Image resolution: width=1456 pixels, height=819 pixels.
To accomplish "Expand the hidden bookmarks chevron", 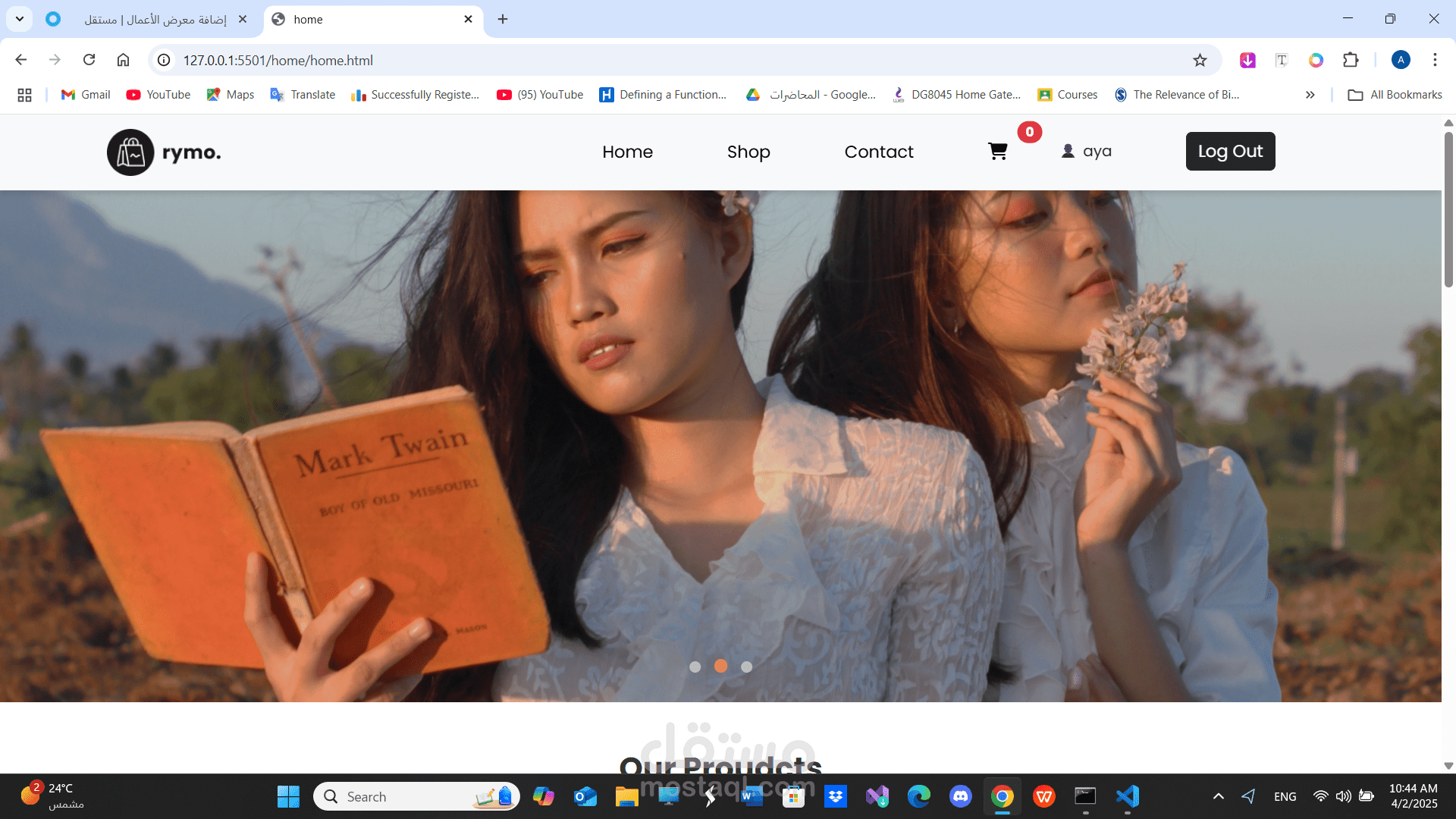I will (x=1310, y=95).
